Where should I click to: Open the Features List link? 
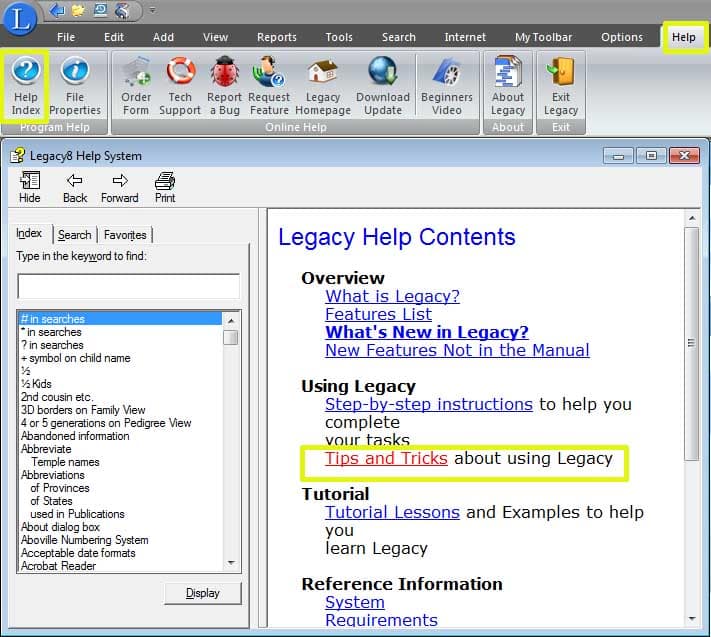pyautogui.click(x=378, y=314)
